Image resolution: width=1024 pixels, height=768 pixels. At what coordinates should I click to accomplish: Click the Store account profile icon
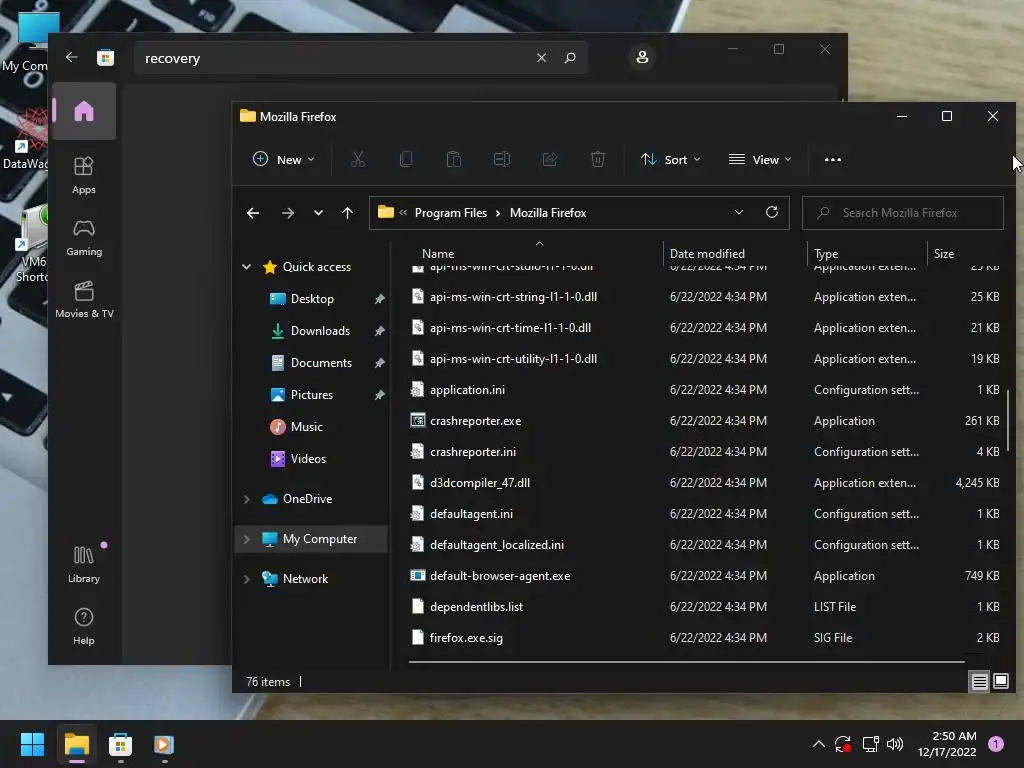(642, 57)
